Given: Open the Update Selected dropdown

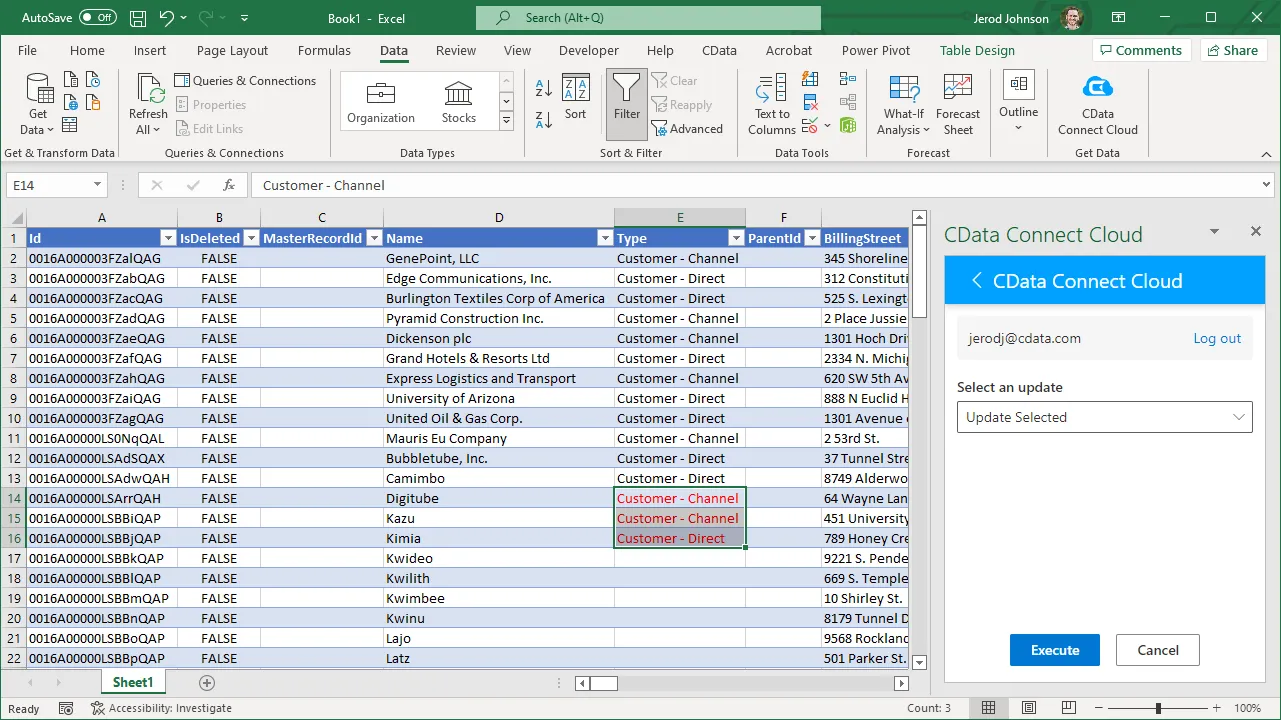Looking at the screenshot, I should point(1104,416).
